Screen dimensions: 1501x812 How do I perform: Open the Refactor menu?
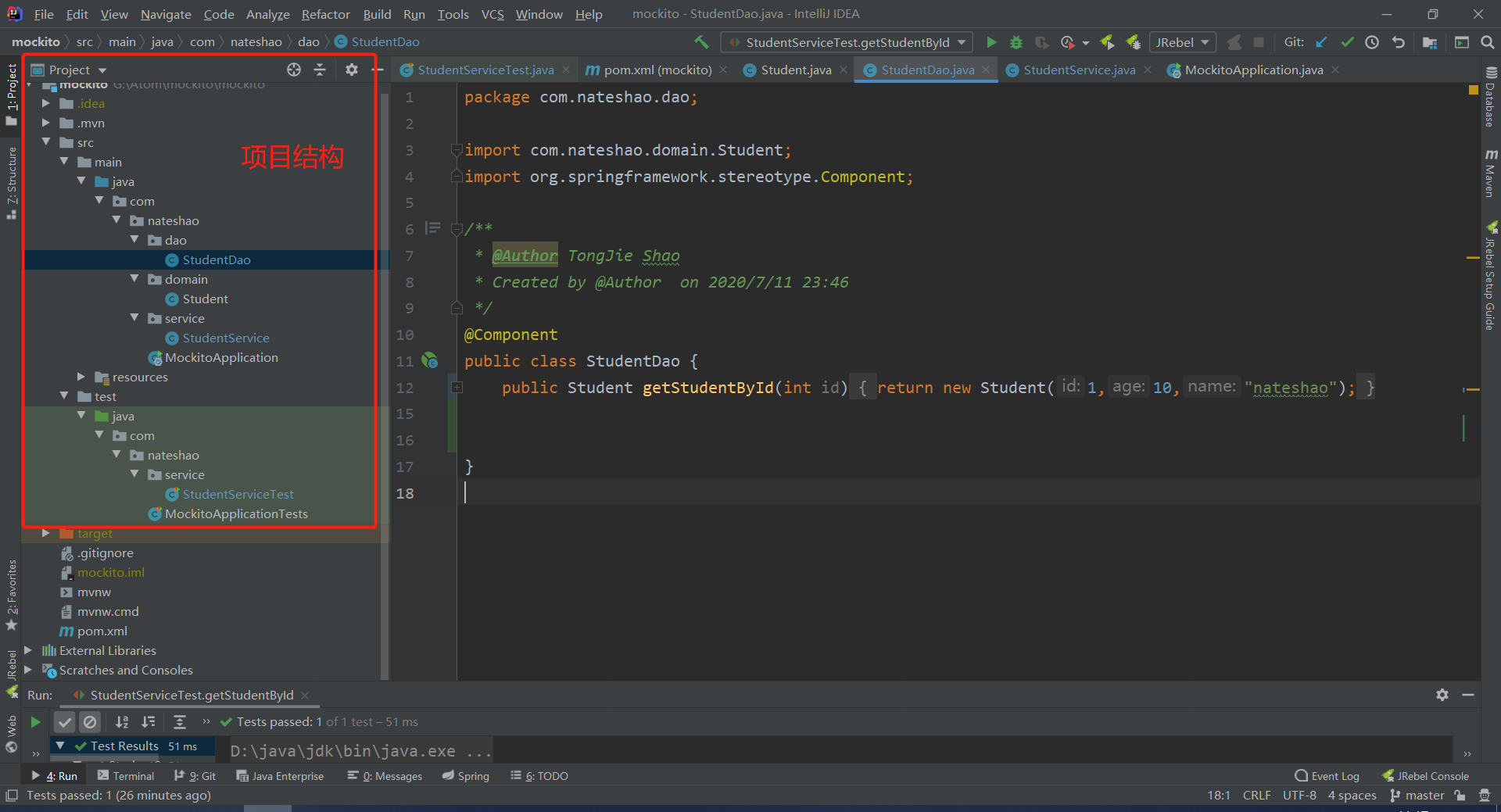click(x=325, y=14)
